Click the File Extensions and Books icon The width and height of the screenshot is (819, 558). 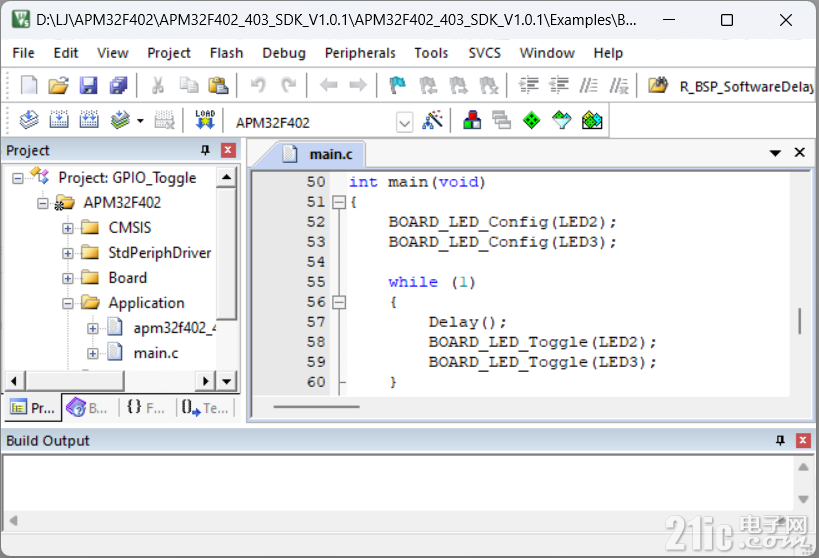pyautogui.click(x=472, y=120)
